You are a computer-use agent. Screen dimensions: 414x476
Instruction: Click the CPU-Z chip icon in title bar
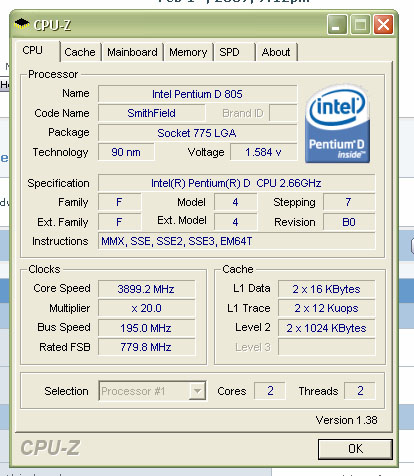22,24
